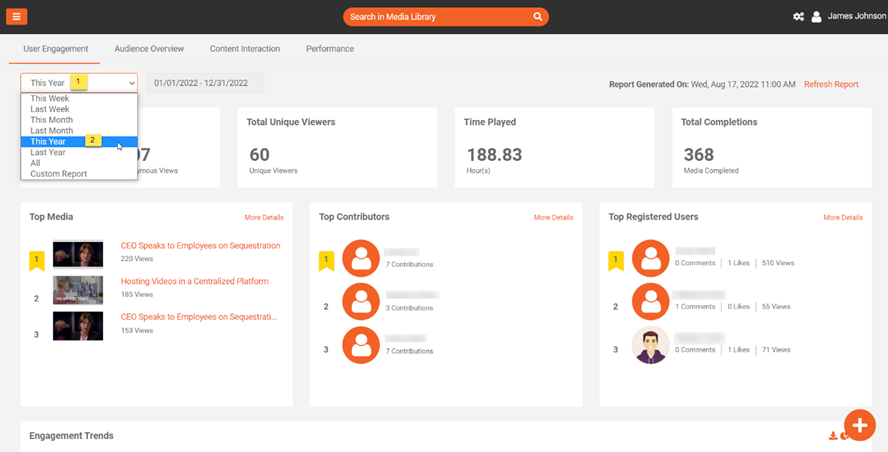The width and height of the screenshot is (888, 452).
Task: Select Custom Report option in the list
Action: pos(59,174)
